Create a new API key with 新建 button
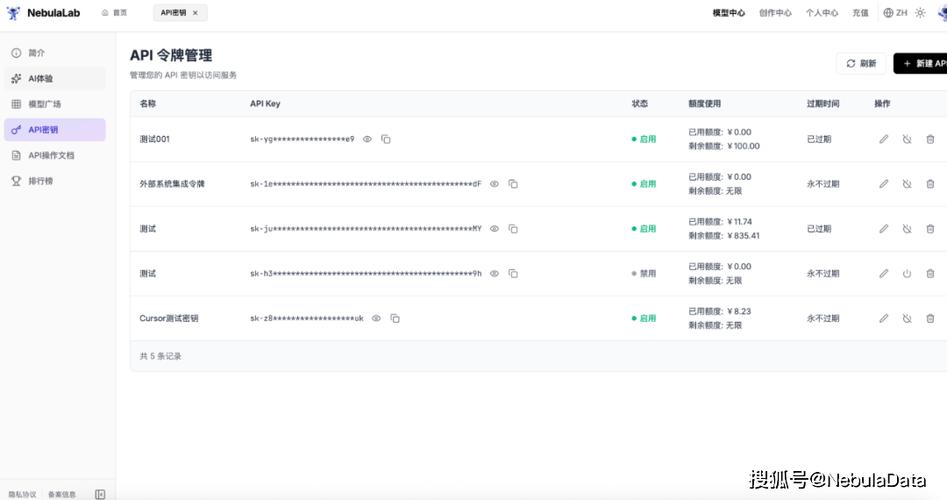The height and width of the screenshot is (500, 947). (920, 63)
